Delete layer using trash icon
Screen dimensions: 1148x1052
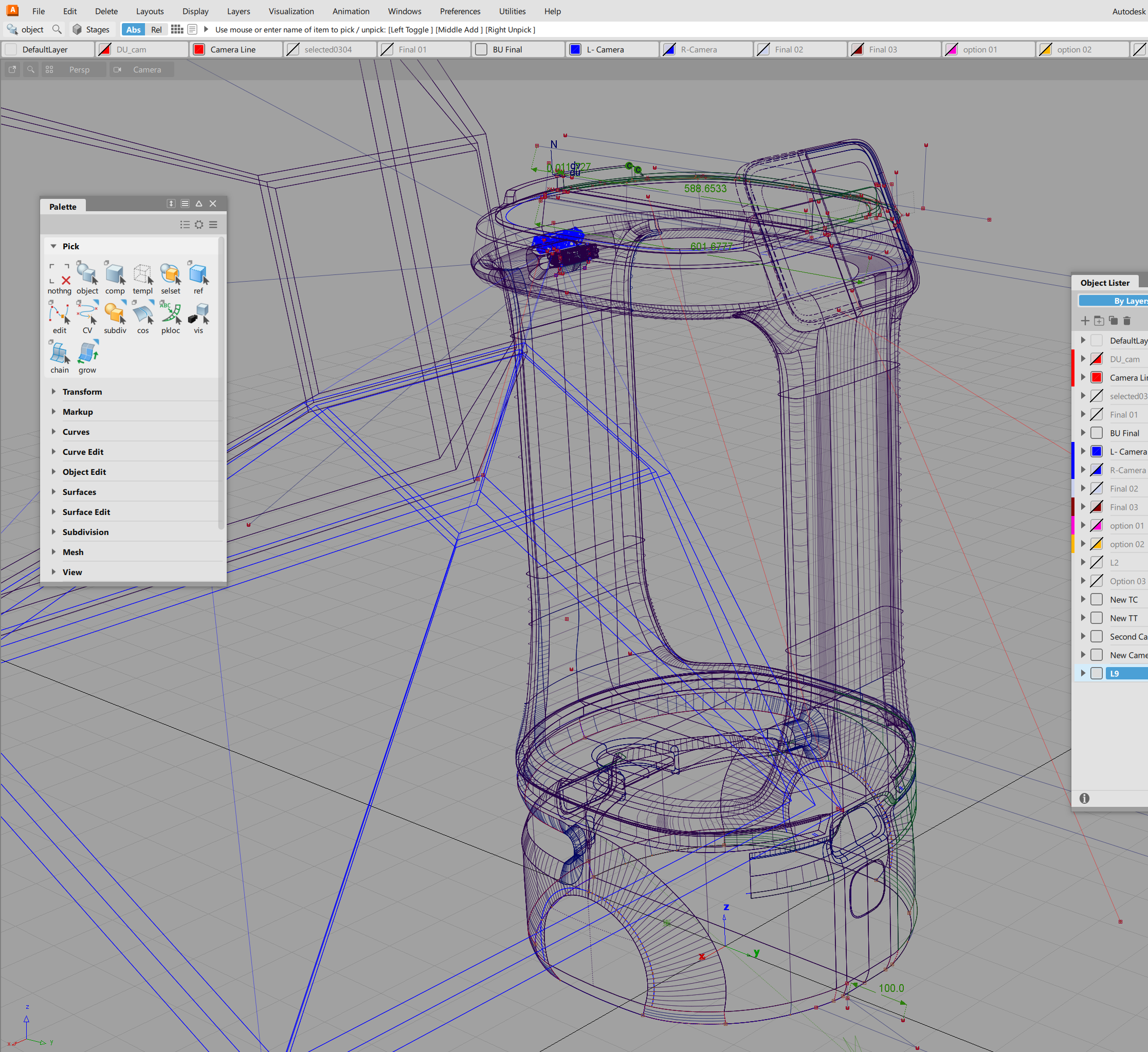tap(1126, 321)
